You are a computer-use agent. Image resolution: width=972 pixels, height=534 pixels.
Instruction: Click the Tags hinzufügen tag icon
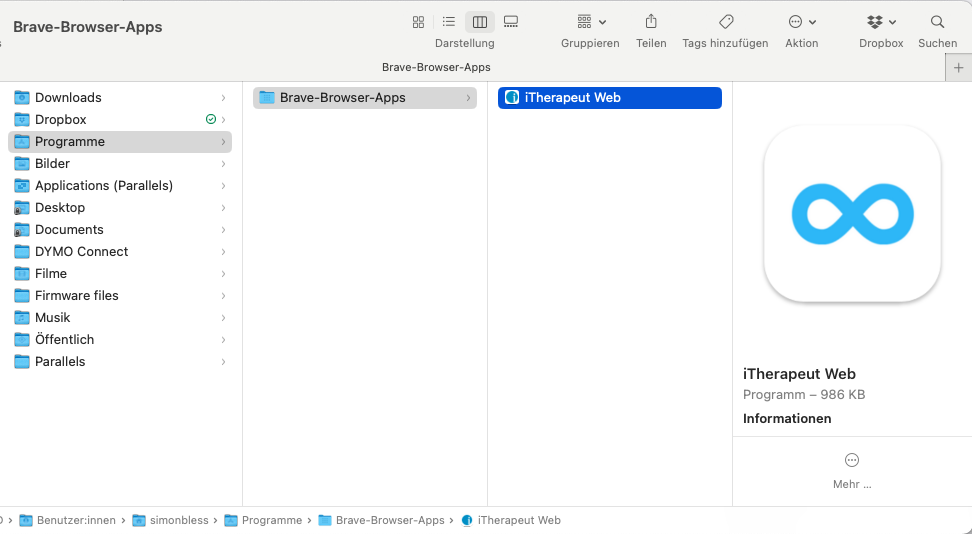[726, 22]
